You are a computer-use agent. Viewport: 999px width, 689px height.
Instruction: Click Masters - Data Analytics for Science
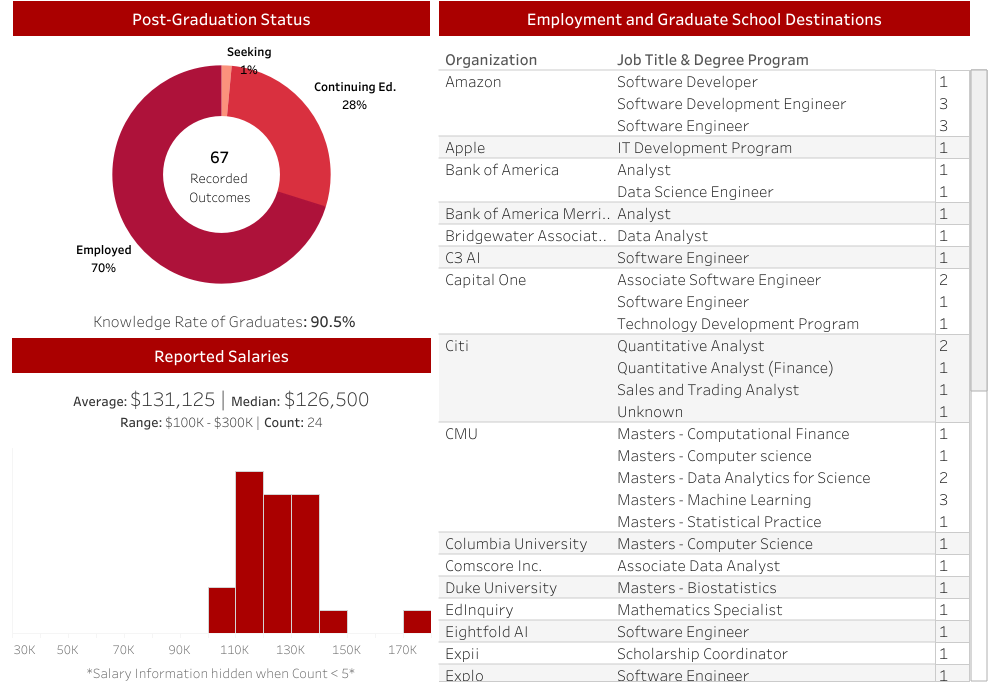(x=743, y=477)
